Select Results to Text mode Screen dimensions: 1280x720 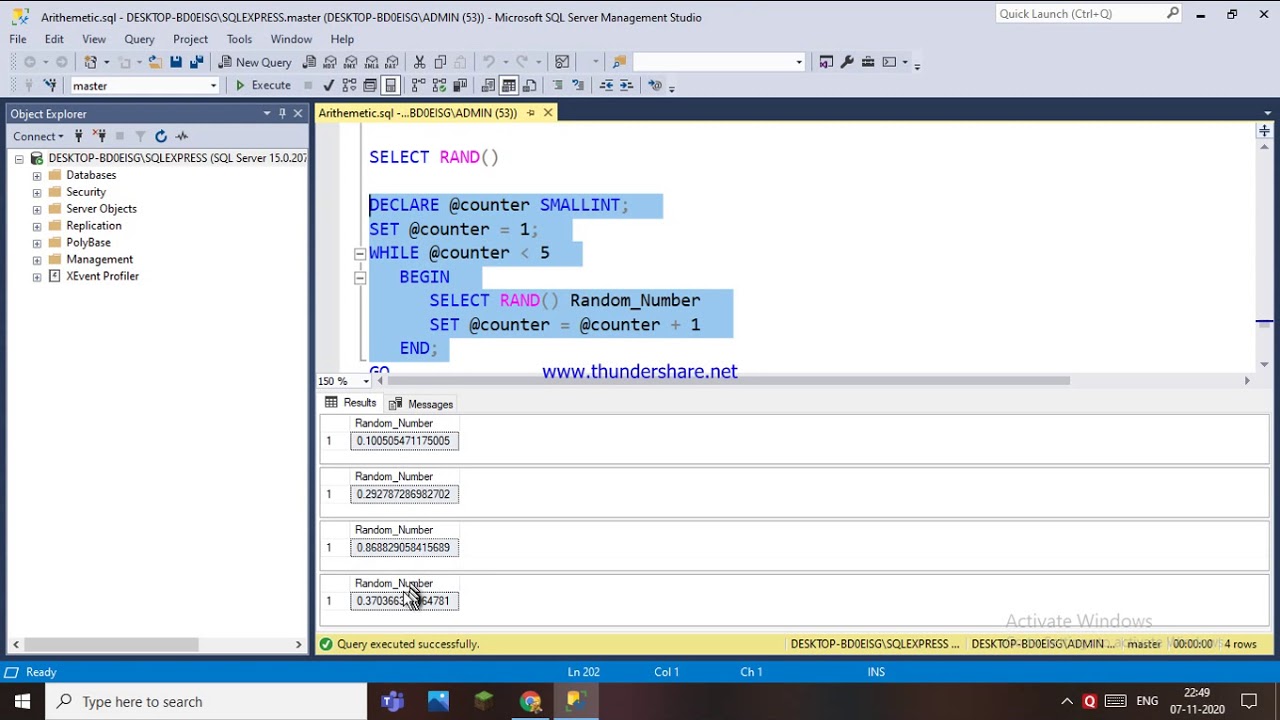[488, 85]
